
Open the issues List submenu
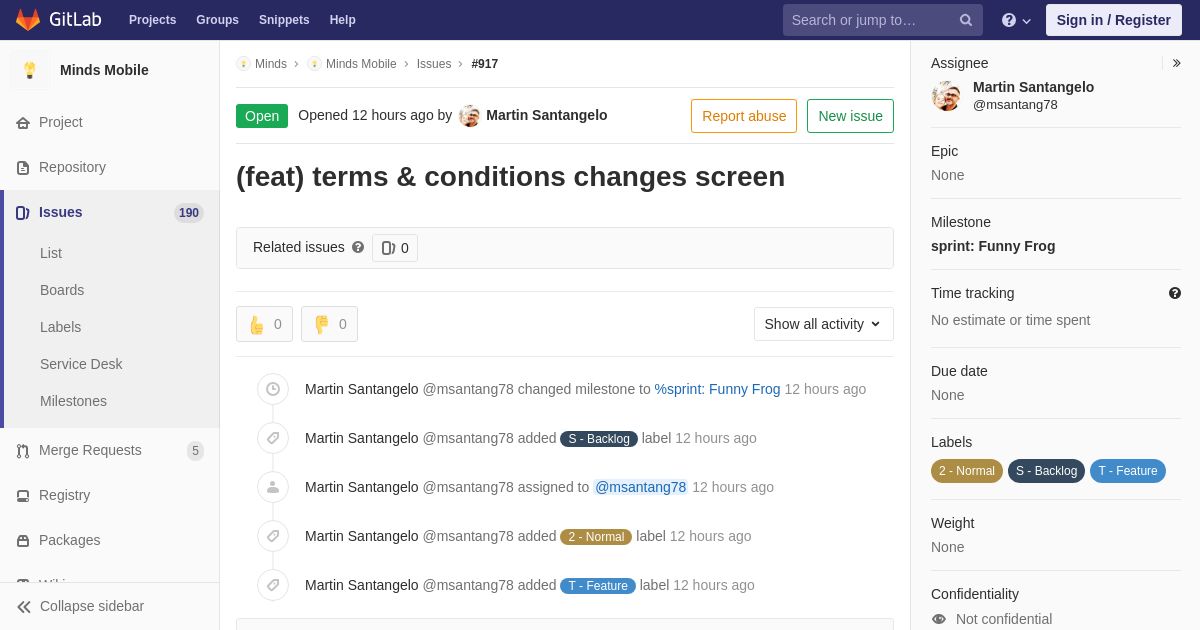point(51,253)
